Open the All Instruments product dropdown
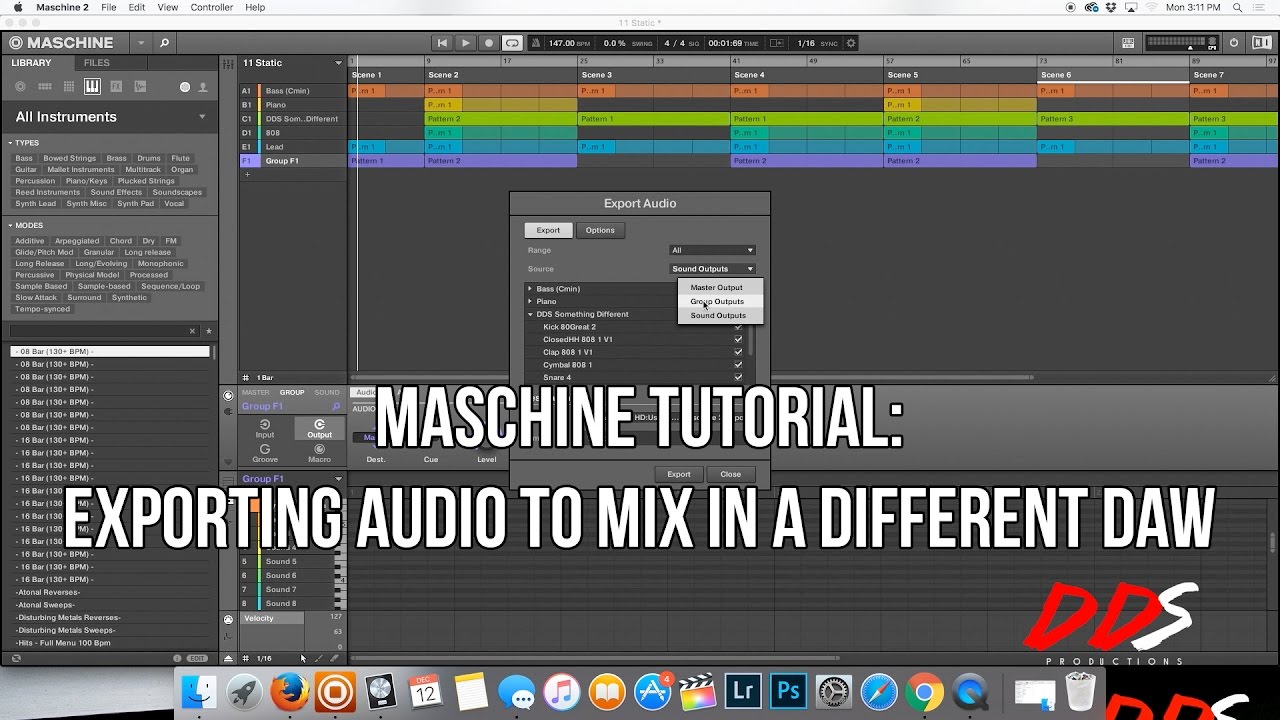Viewport: 1280px width, 720px height. point(202,117)
